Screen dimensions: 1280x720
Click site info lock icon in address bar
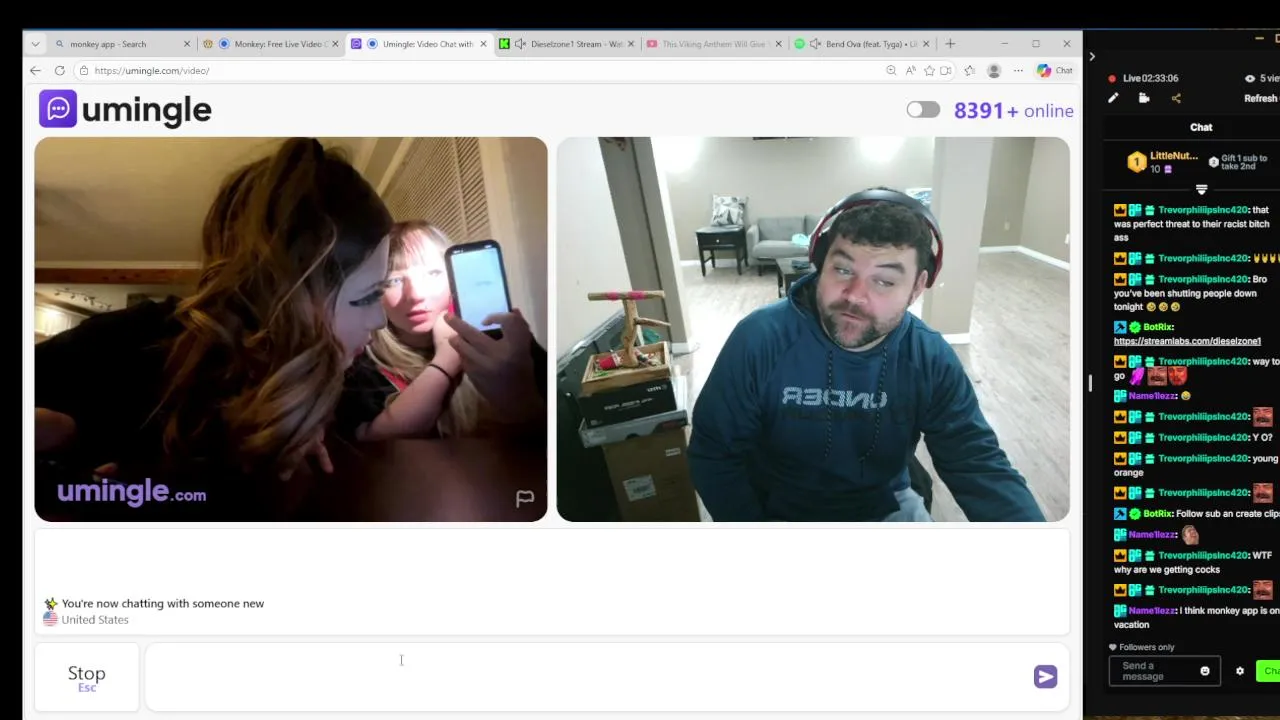pos(84,71)
